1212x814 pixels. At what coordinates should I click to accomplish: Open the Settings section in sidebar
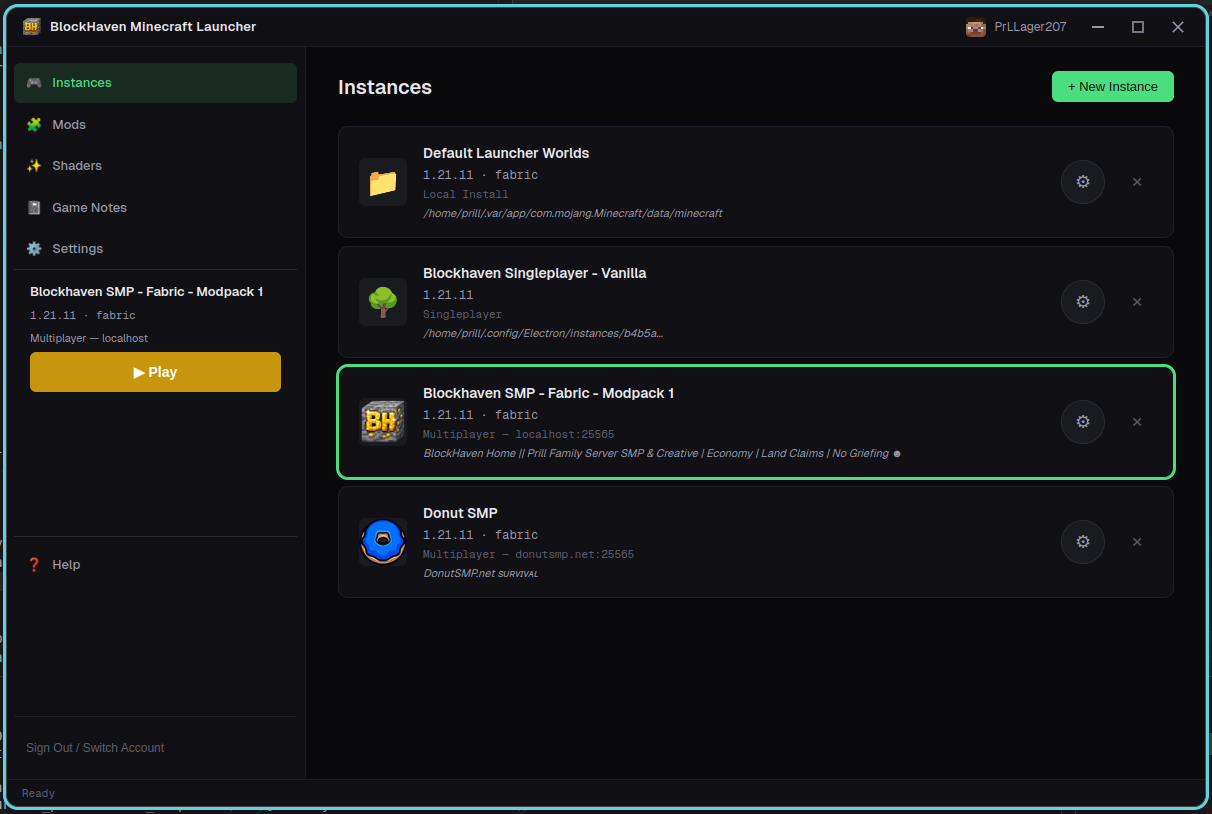click(x=155, y=249)
